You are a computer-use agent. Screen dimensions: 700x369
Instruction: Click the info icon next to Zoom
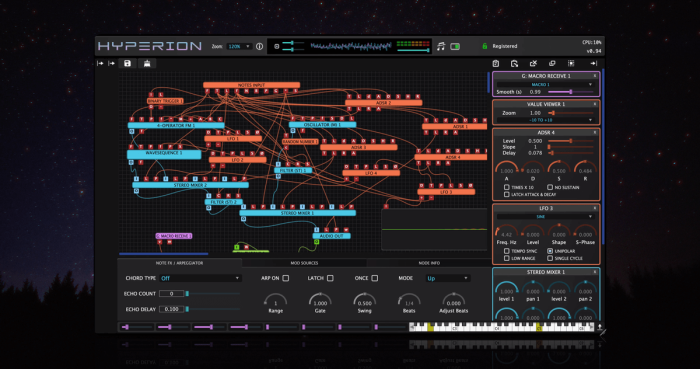click(x=259, y=46)
